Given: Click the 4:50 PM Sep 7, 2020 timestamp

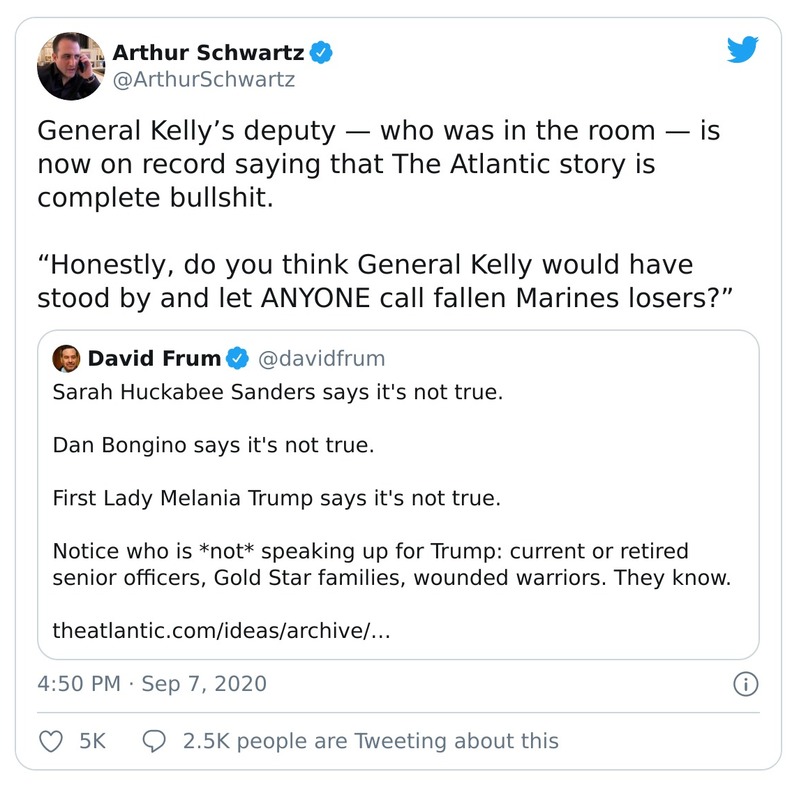Looking at the screenshot, I should point(152,684).
